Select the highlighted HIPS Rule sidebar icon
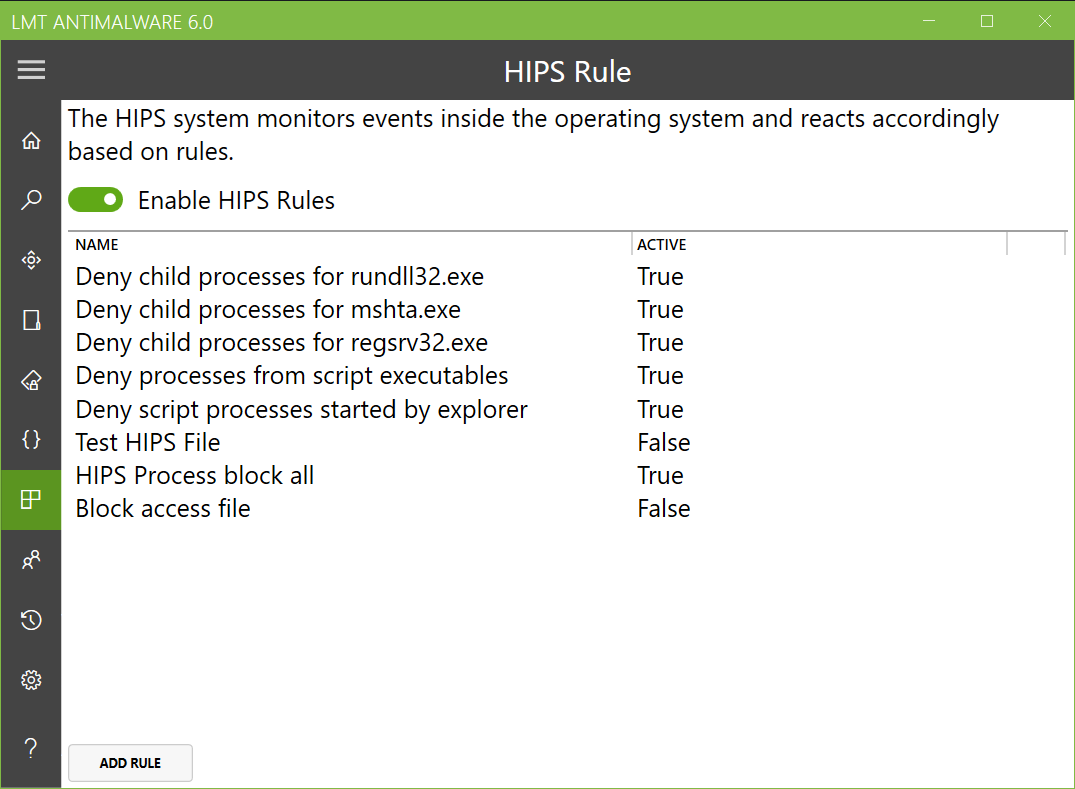Screen dimensions: 1075x789 [x=31, y=499]
